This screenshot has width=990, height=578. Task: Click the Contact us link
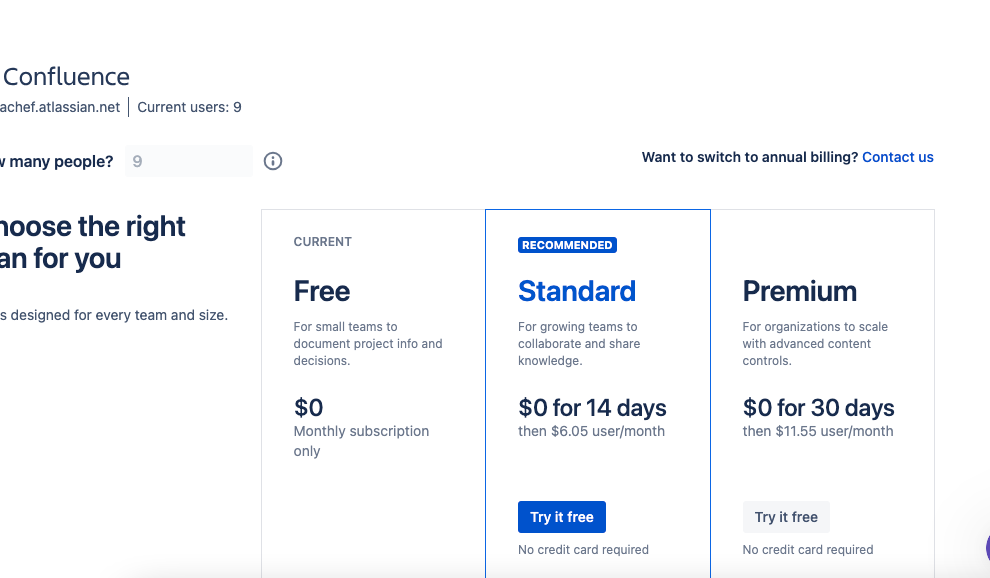click(x=898, y=157)
